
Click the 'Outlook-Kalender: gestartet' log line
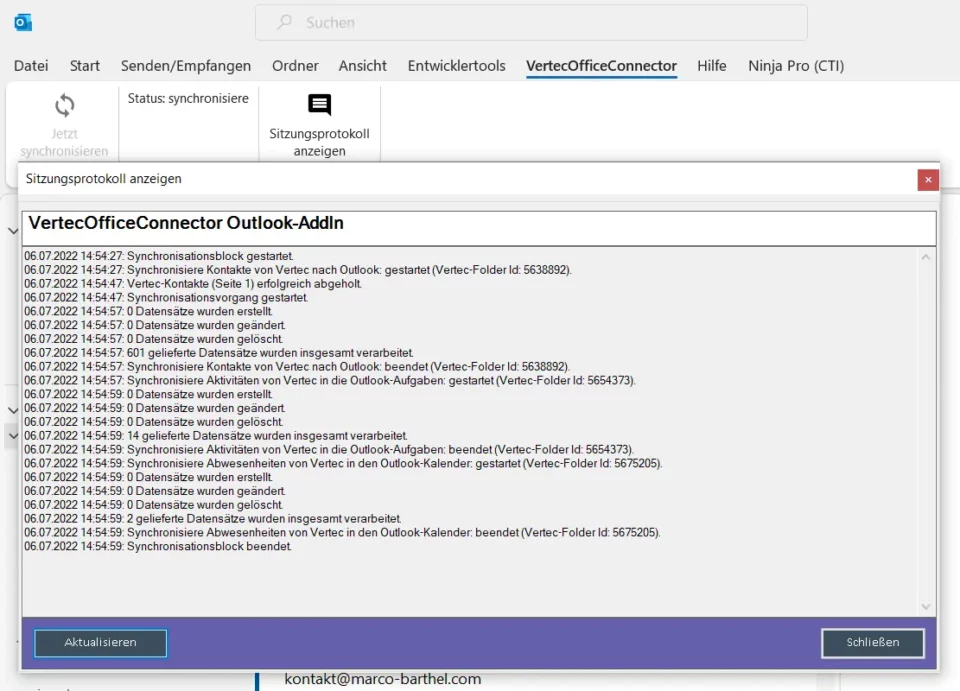tap(343, 463)
